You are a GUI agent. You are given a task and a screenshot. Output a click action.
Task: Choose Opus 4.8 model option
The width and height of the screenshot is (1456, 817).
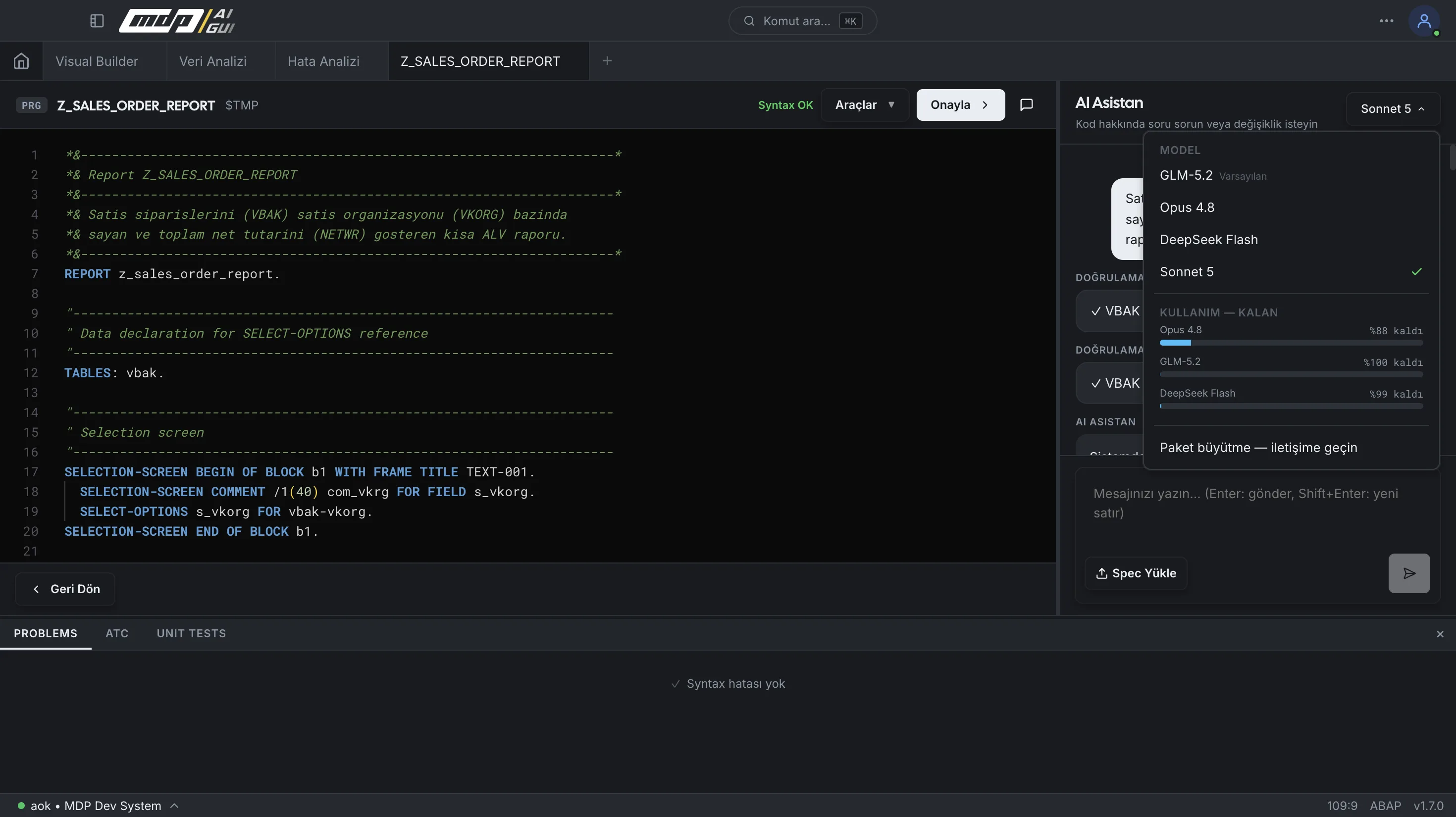pyautogui.click(x=1291, y=207)
